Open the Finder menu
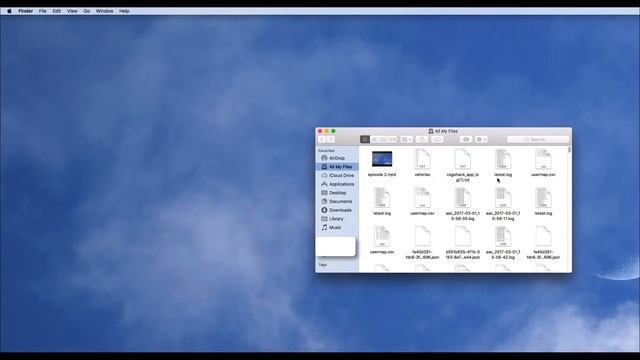Viewport: 640px width, 360px height. tap(25, 11)
